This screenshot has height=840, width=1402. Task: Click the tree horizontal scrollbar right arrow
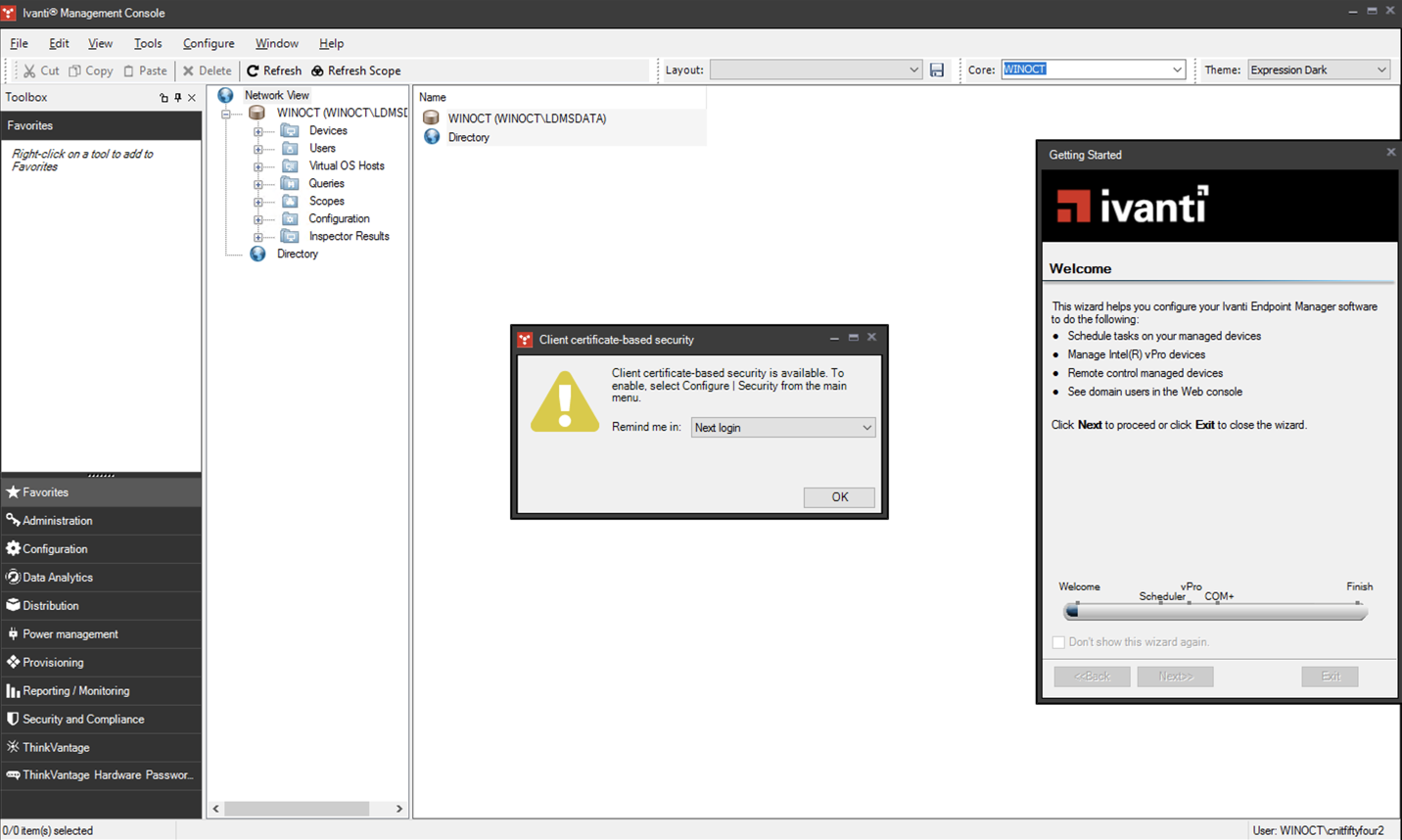[398, 809]
